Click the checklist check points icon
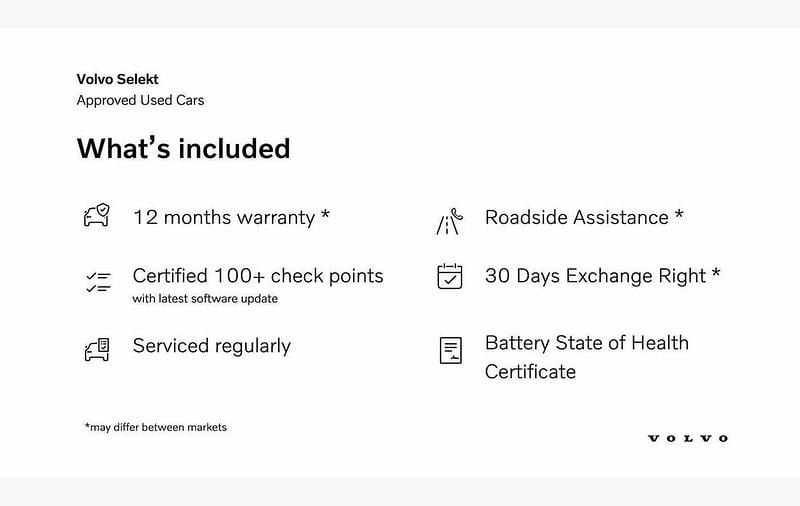The width and height of the screenshot is (800, 506). [97, 282]
